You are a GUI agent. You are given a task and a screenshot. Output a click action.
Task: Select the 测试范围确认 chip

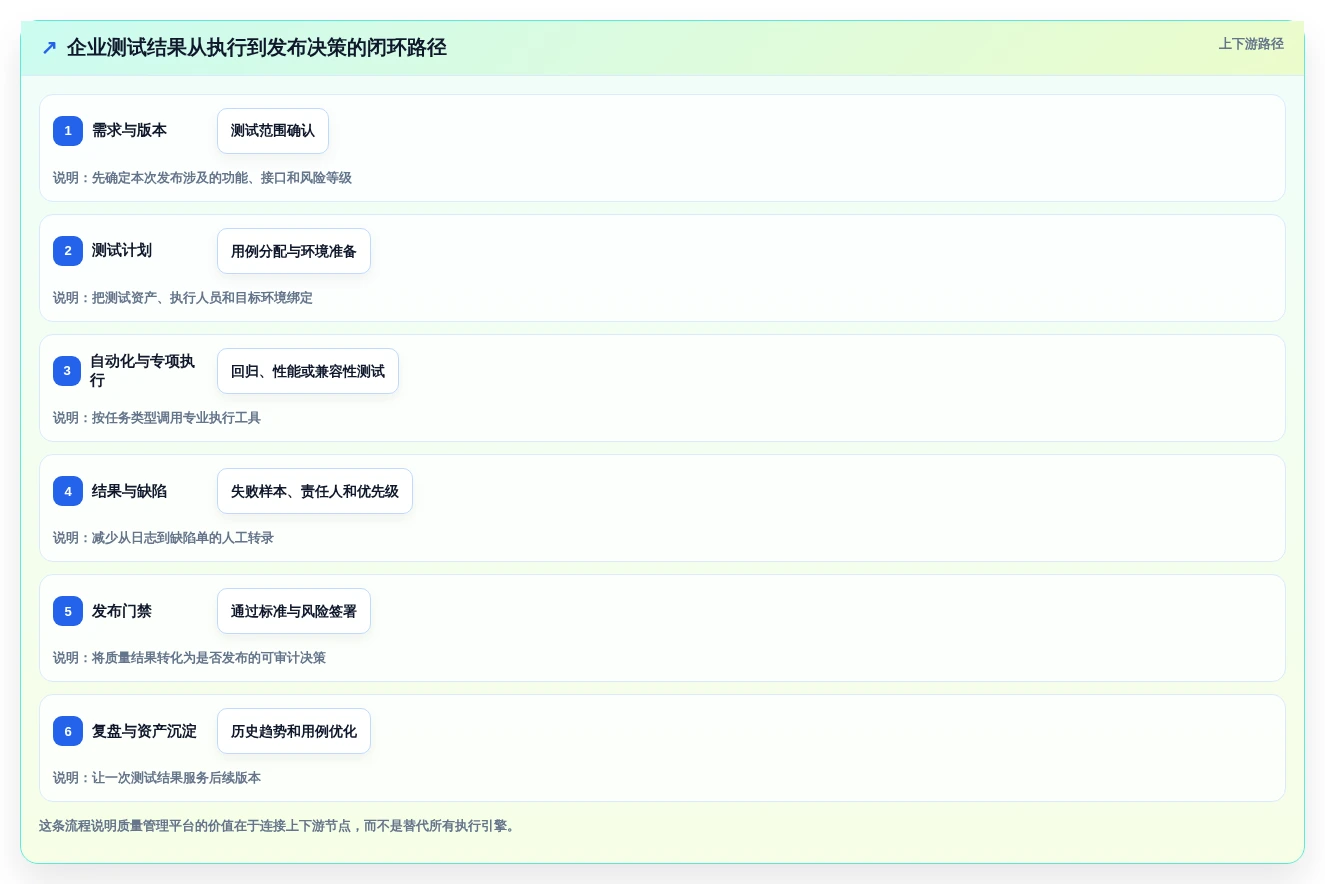click(273, 131)
